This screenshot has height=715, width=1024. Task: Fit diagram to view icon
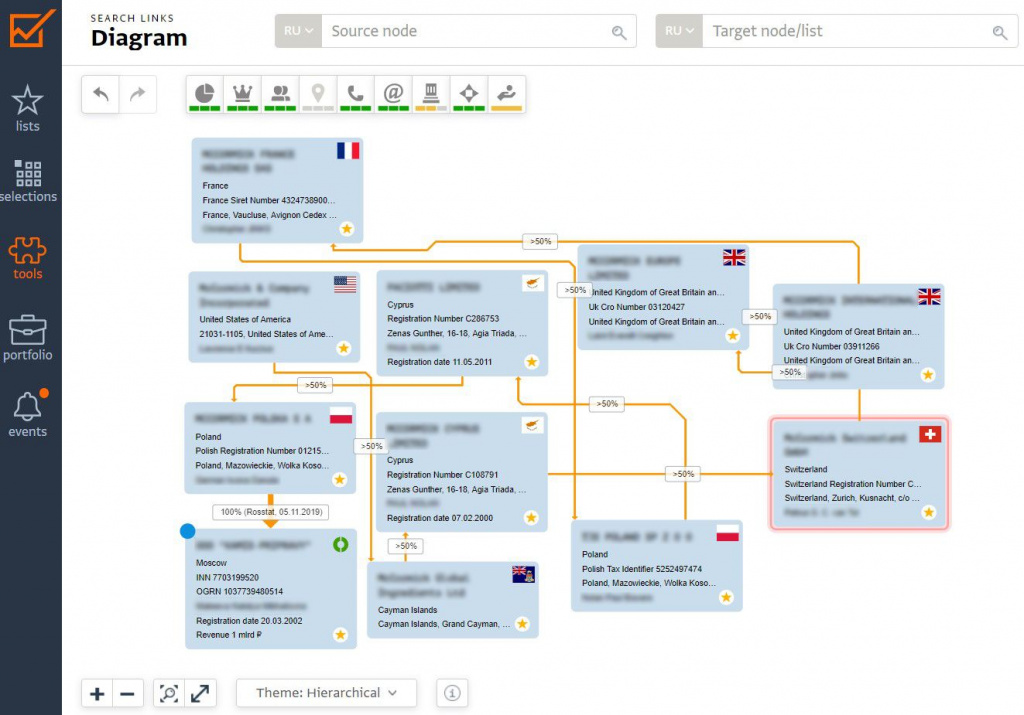pos(169,693)
